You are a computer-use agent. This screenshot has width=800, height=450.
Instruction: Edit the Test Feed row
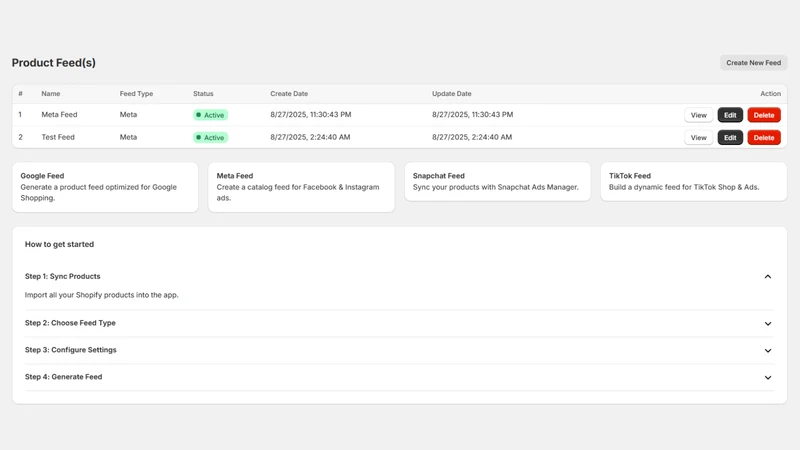click(x=730, y=137)
